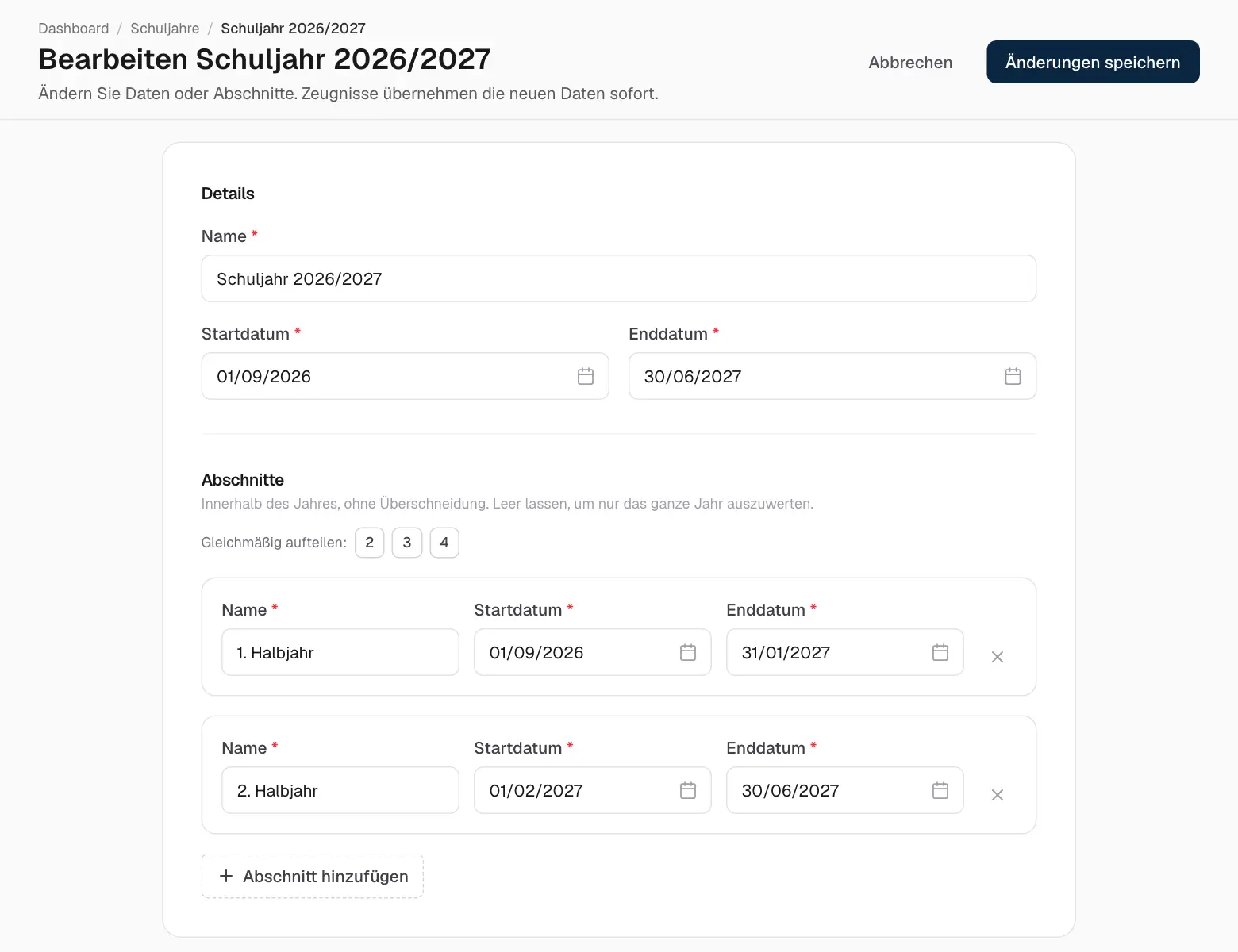Open calendar for 2. Halbjahr Startdatum
The image size is (1238, 952).
688,790
